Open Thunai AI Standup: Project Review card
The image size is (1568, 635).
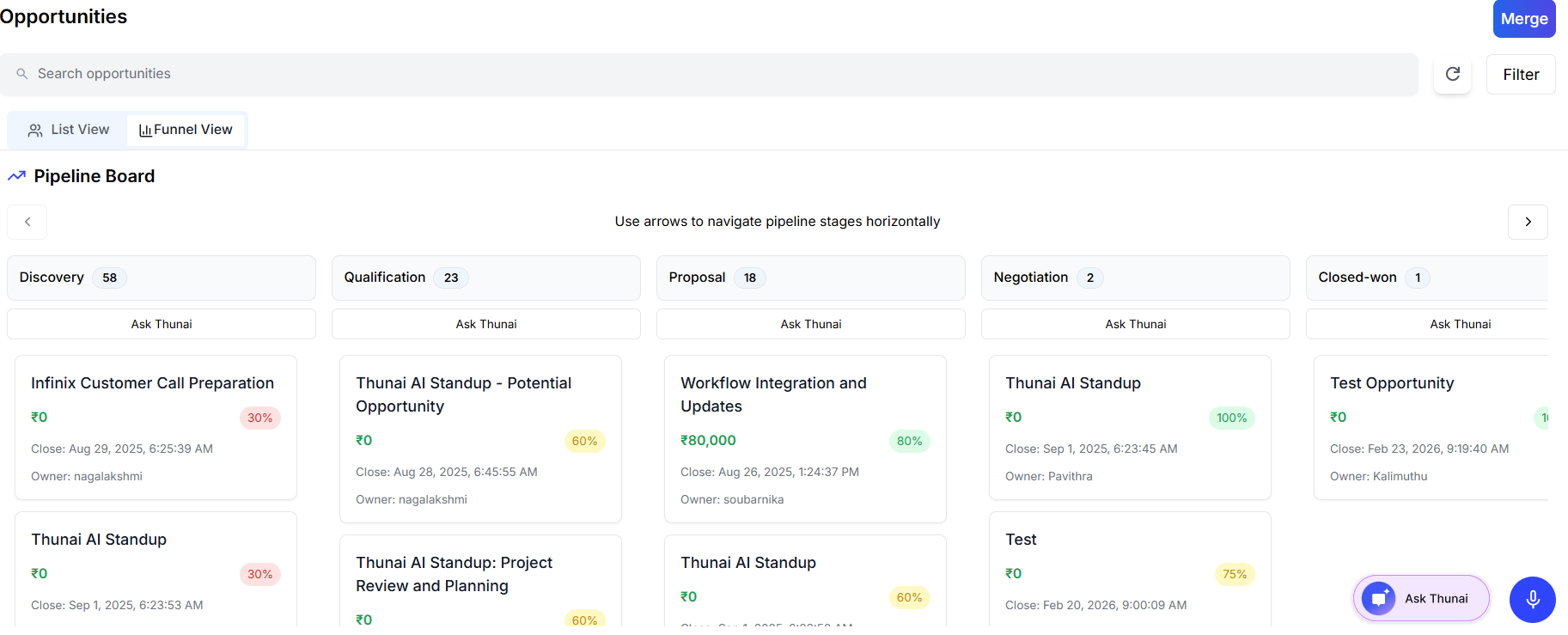[x=480, y=581]
